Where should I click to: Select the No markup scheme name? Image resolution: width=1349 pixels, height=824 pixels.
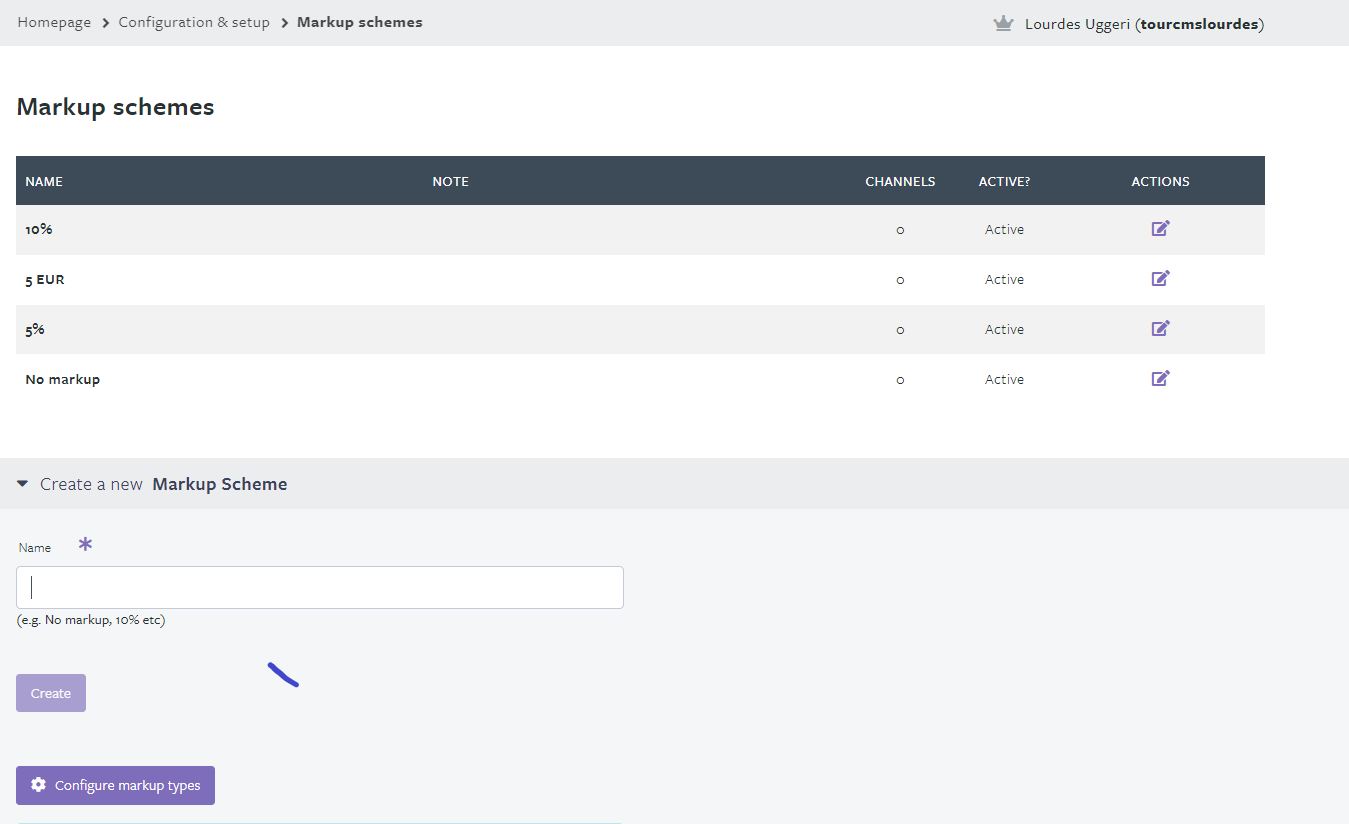coord(62,379)
